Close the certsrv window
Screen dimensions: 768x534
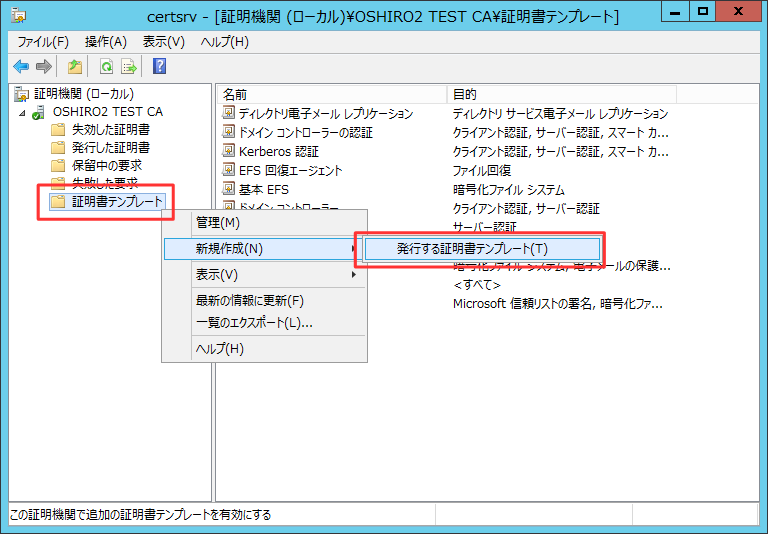[x=738, y=12]
